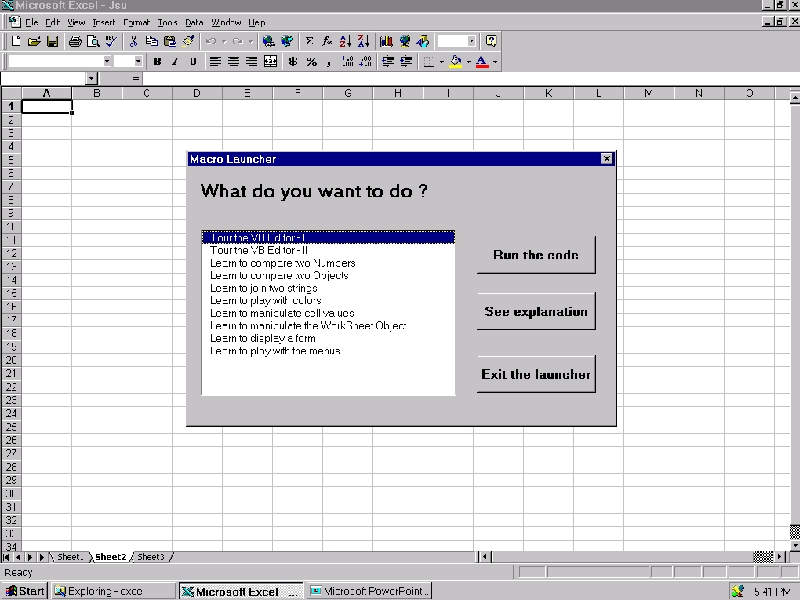Click Decrease Indent icon

[x=388, y=62]
